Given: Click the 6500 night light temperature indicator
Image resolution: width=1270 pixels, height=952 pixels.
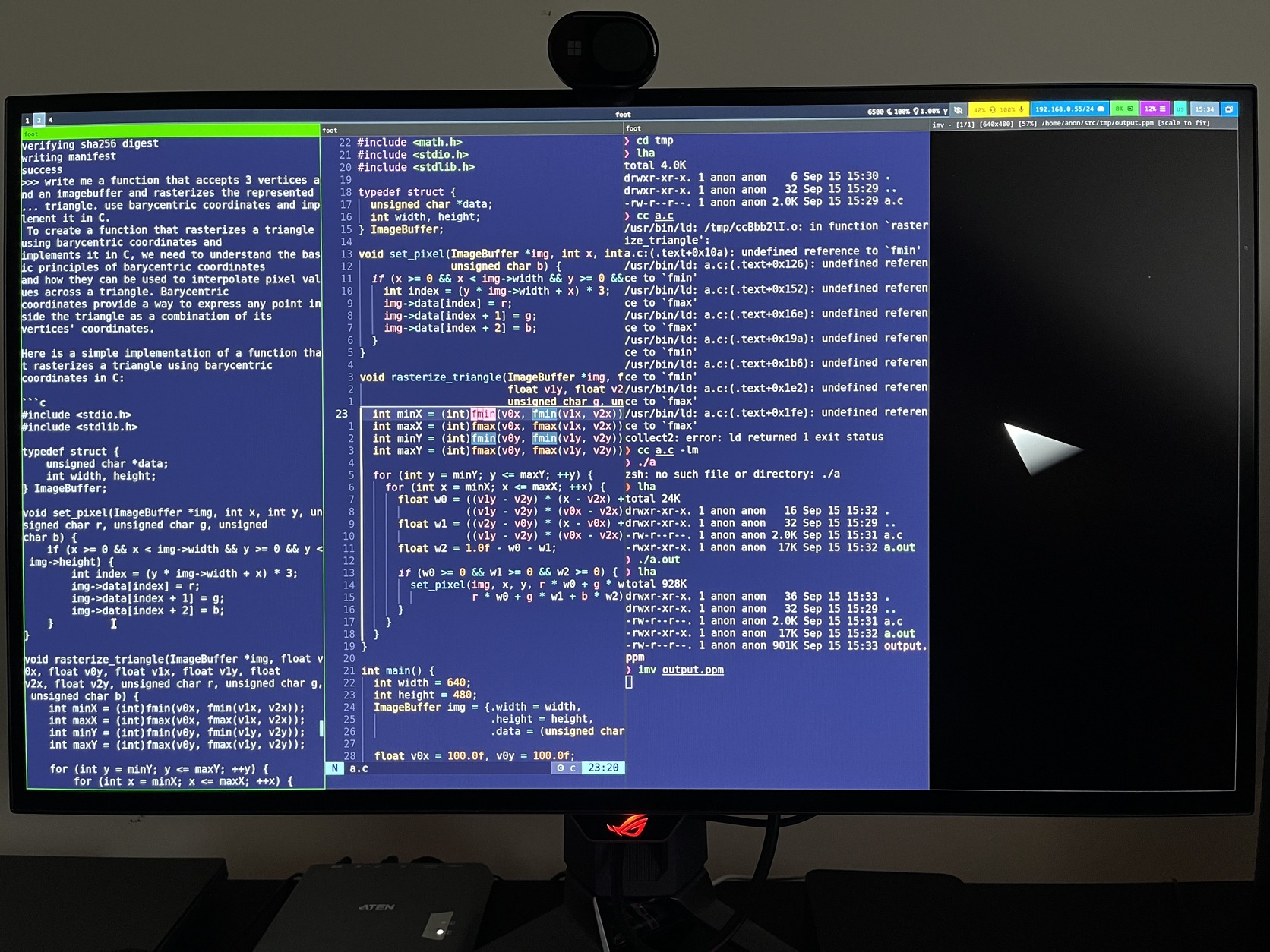Looking at the screenshot, I should pyautogui.click(x=880, y=112).
